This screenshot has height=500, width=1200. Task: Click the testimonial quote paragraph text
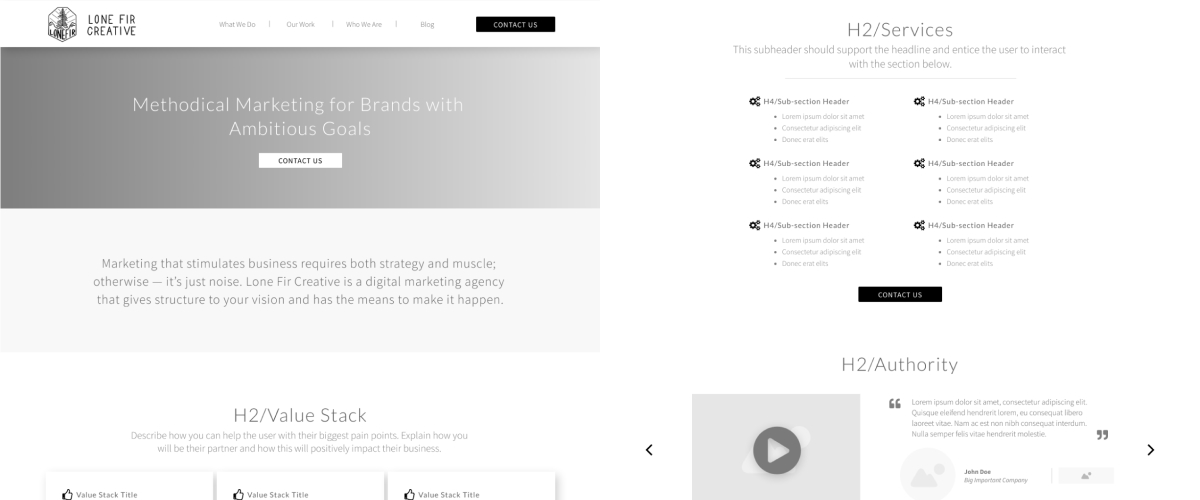[999, 418]
